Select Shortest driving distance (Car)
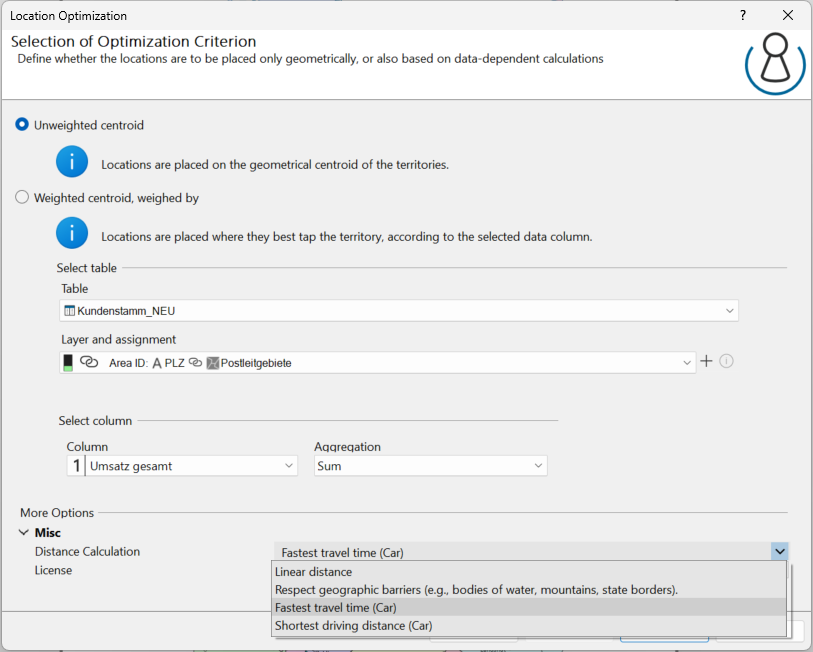813x652 pixels. coord(353,626)
